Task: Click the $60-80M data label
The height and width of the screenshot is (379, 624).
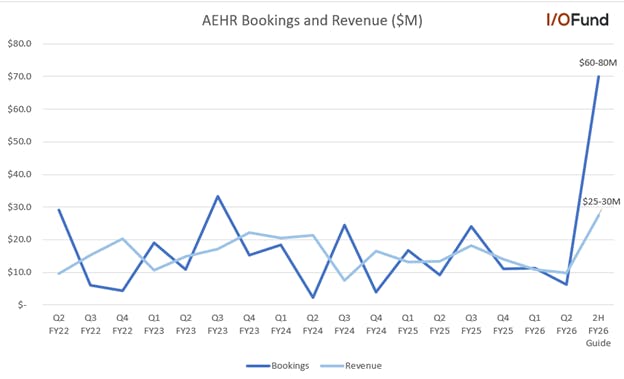Action: 598,63
